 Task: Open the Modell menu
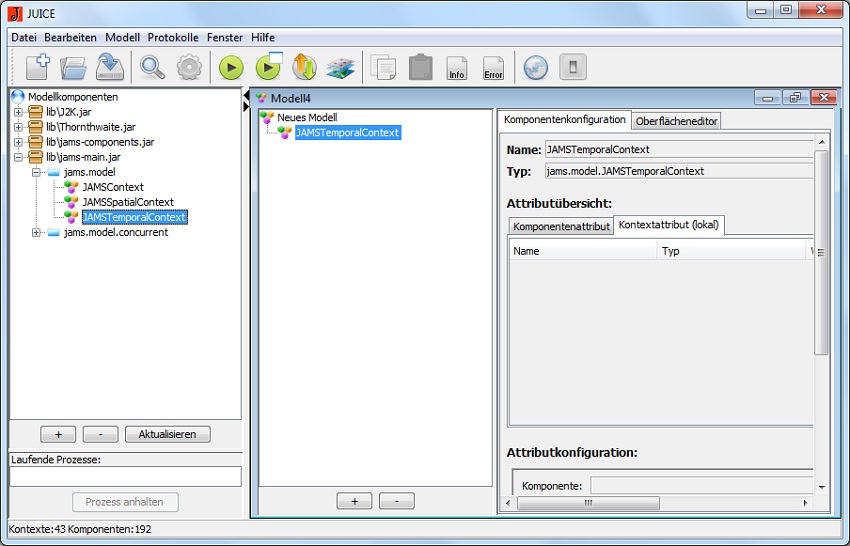pyautogui.click(x=122, y=37)
